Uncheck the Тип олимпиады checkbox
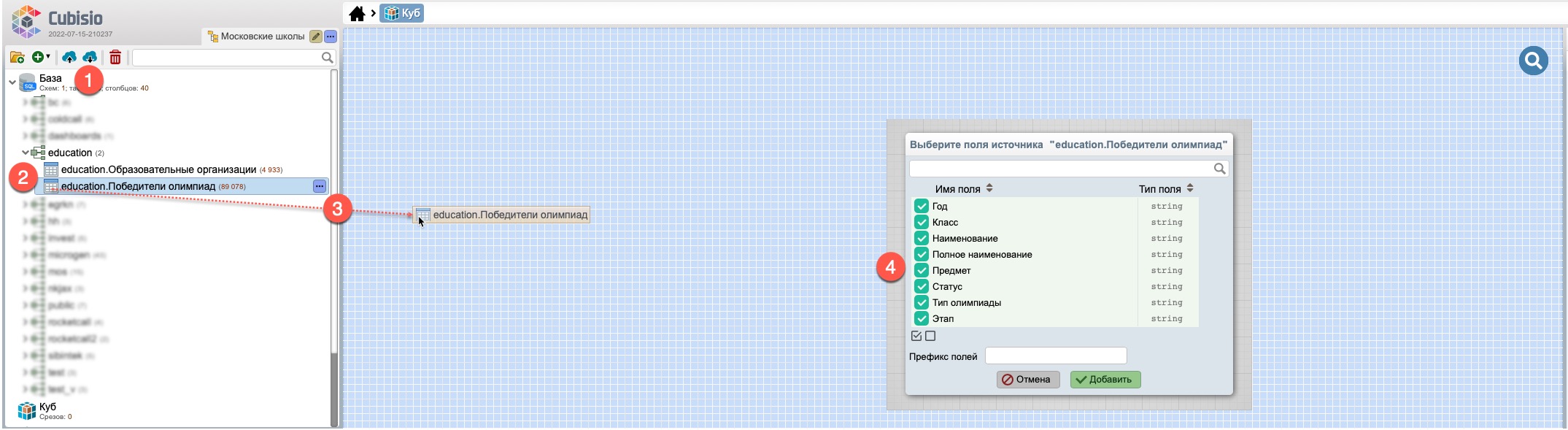1568x430 pixels. coord(921,303)
